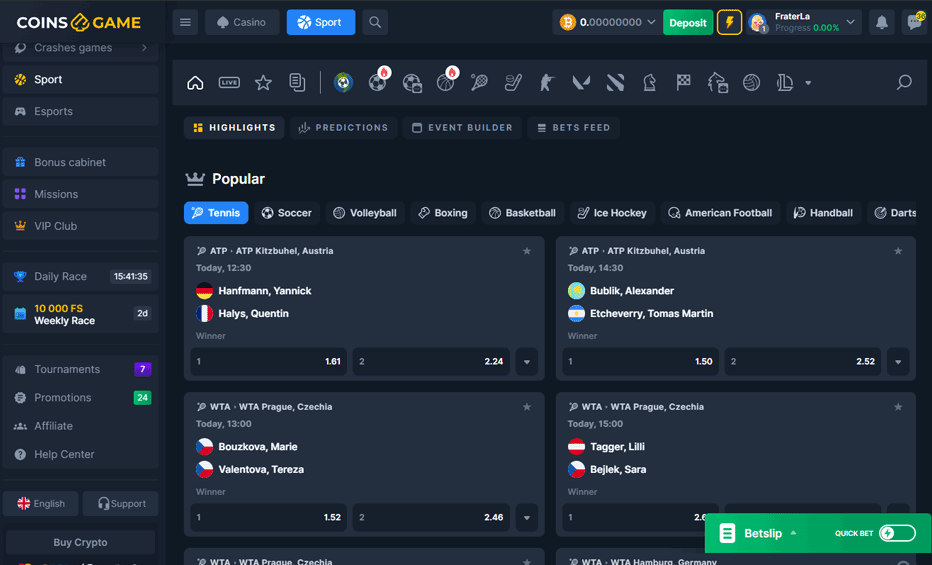Screen dimensions: 932x565
Task: Open the Casino section
Action: pyautogui.click(x=242, y=23)
